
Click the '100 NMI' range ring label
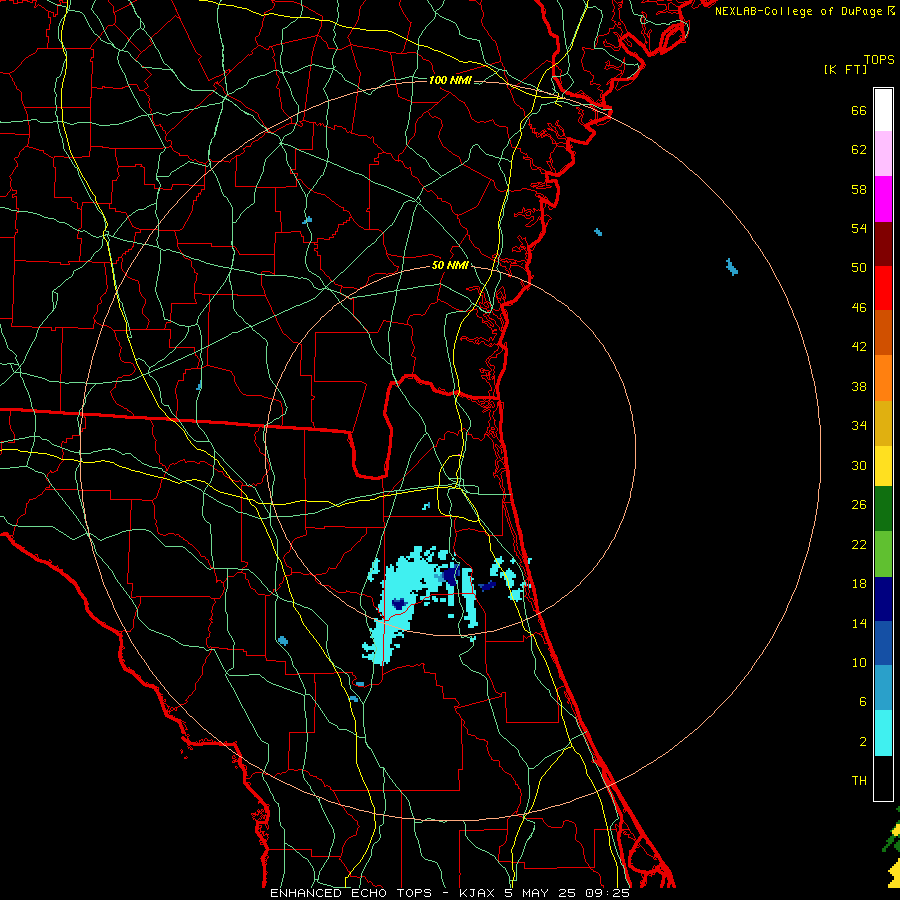pos(450,80)
